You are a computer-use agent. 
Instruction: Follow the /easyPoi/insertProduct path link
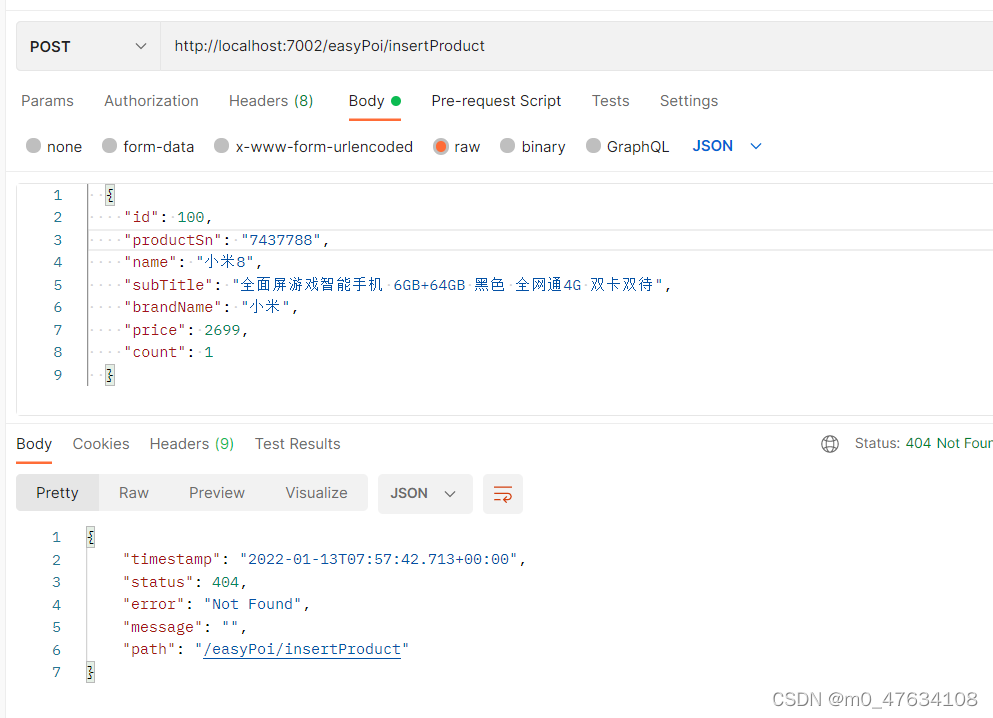302,649
